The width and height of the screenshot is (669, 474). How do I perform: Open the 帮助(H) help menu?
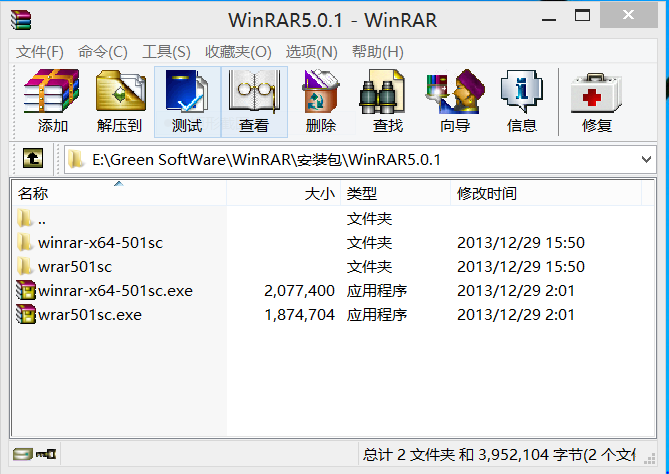click(378, 52)
